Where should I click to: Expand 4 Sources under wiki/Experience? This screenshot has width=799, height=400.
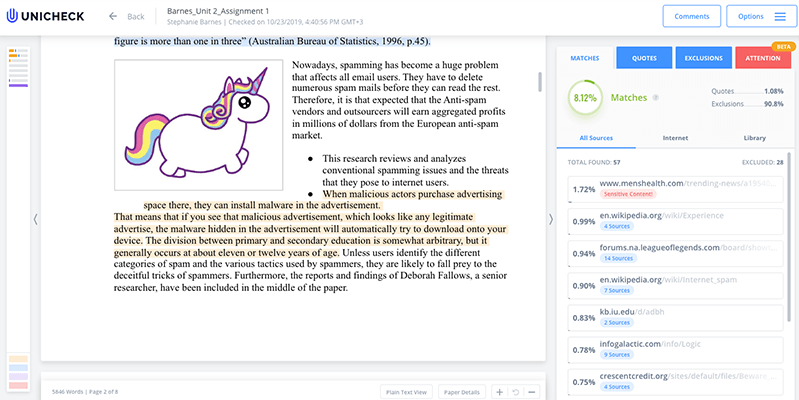tap(617, 226)
